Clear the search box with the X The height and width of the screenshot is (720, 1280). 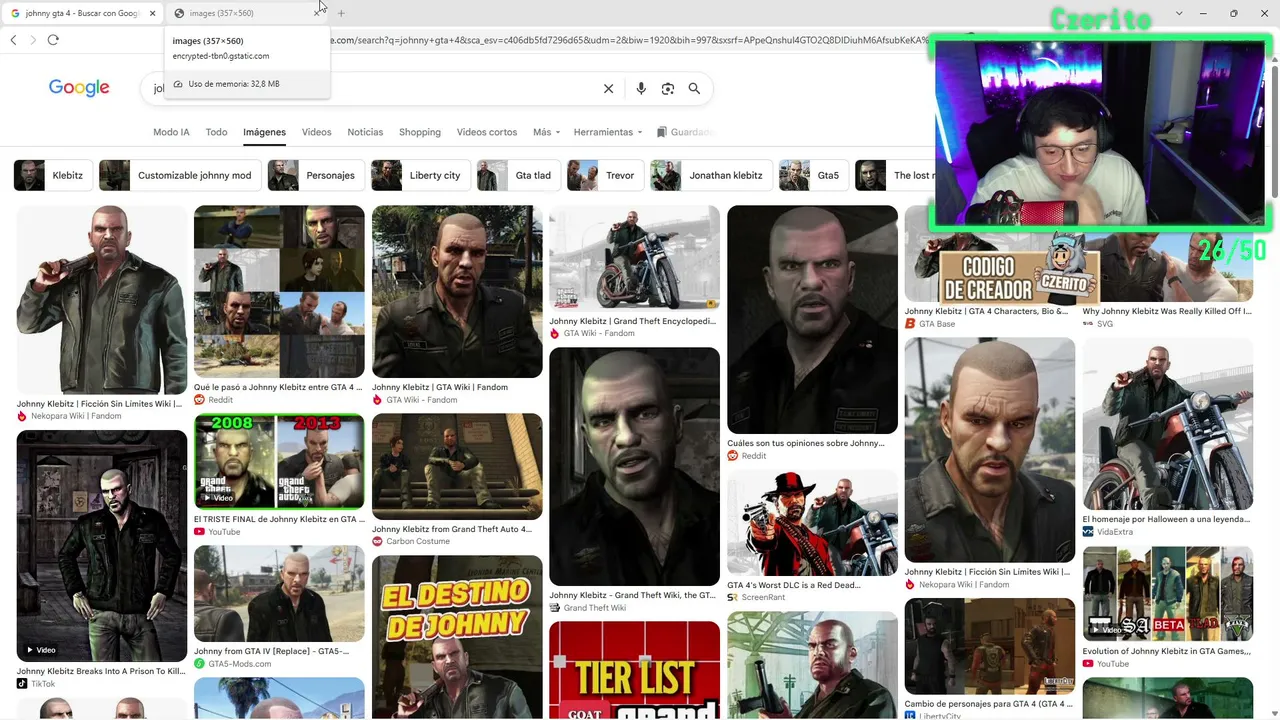pos(608,89)
